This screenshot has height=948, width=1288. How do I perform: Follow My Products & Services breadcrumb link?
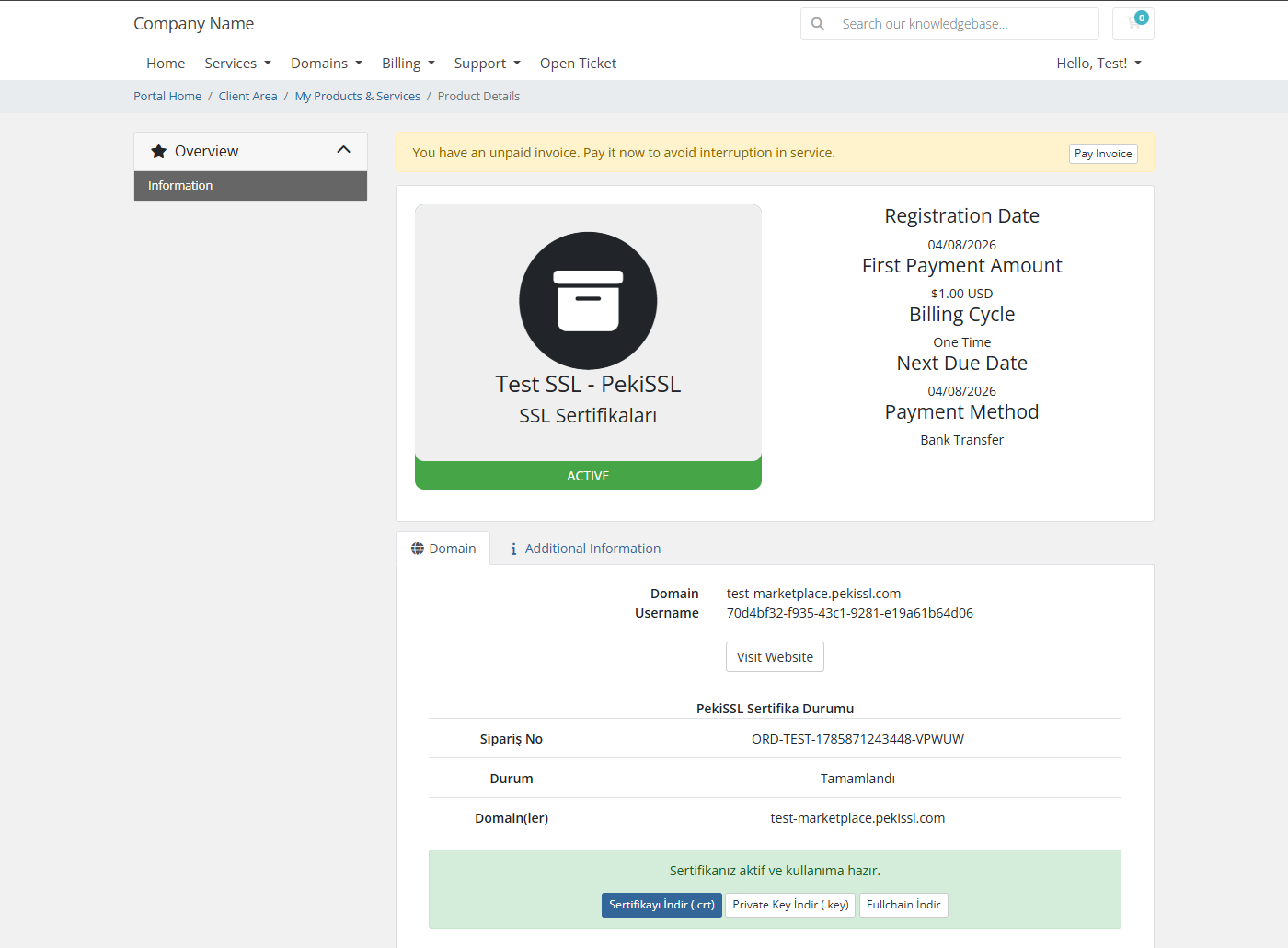point(357,96)
